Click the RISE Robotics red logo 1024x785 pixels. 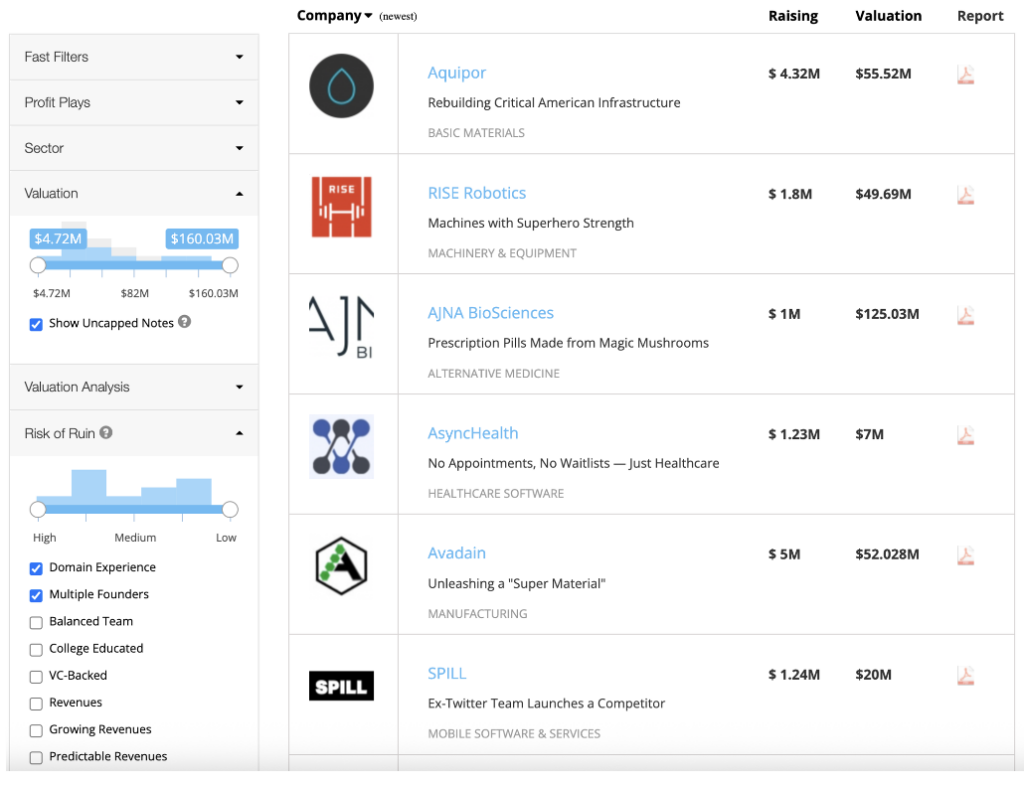(342, 206)
